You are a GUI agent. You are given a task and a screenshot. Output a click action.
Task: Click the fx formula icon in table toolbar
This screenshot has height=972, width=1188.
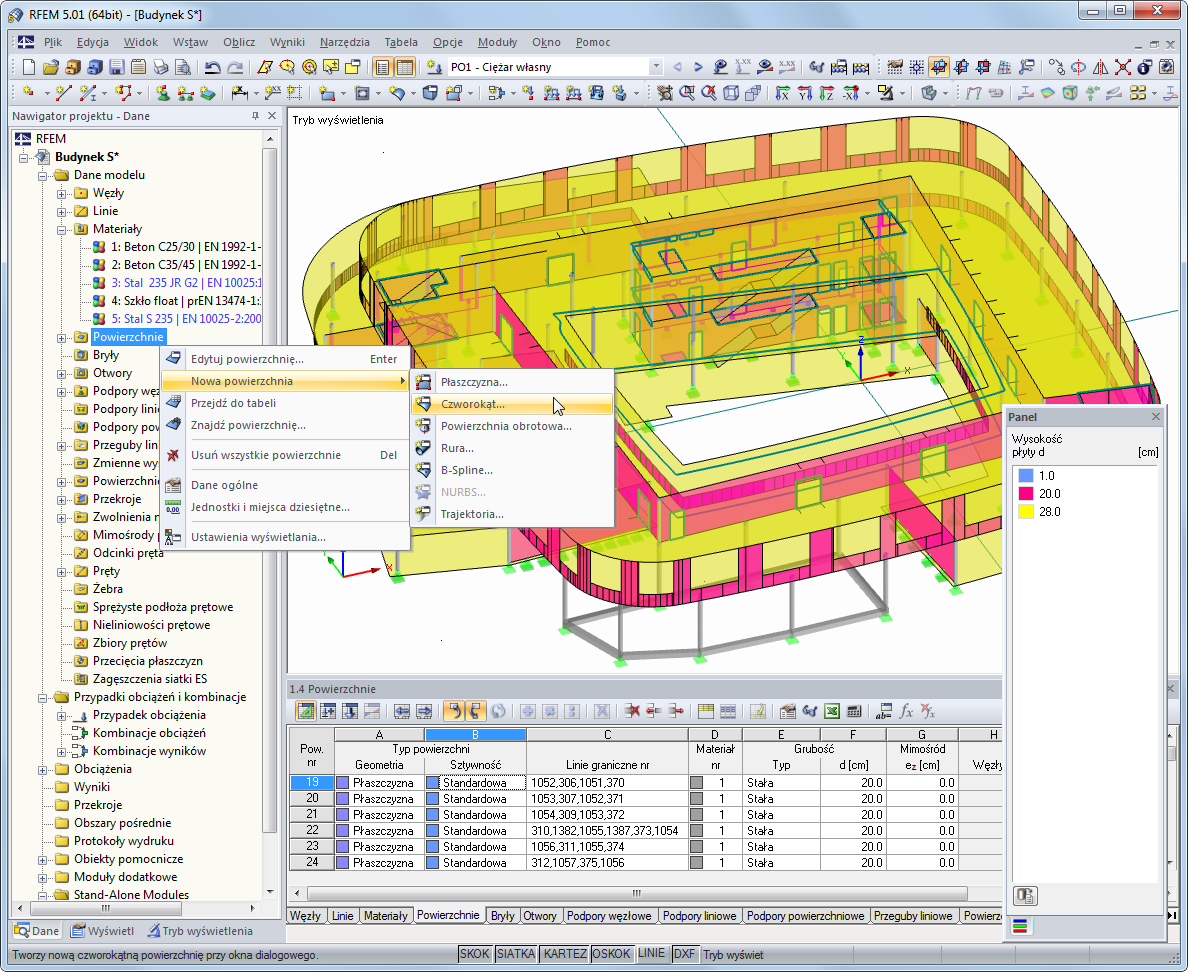(x=906, y=711)
